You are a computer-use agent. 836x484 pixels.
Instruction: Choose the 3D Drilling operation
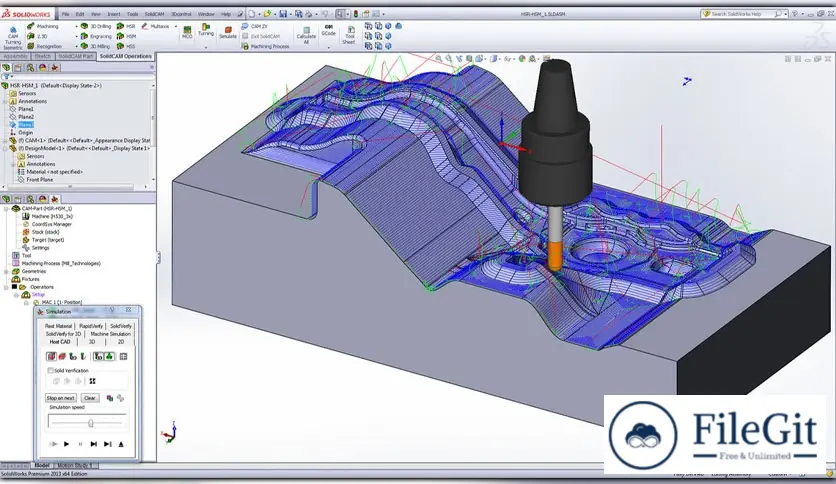coord(96,26)
